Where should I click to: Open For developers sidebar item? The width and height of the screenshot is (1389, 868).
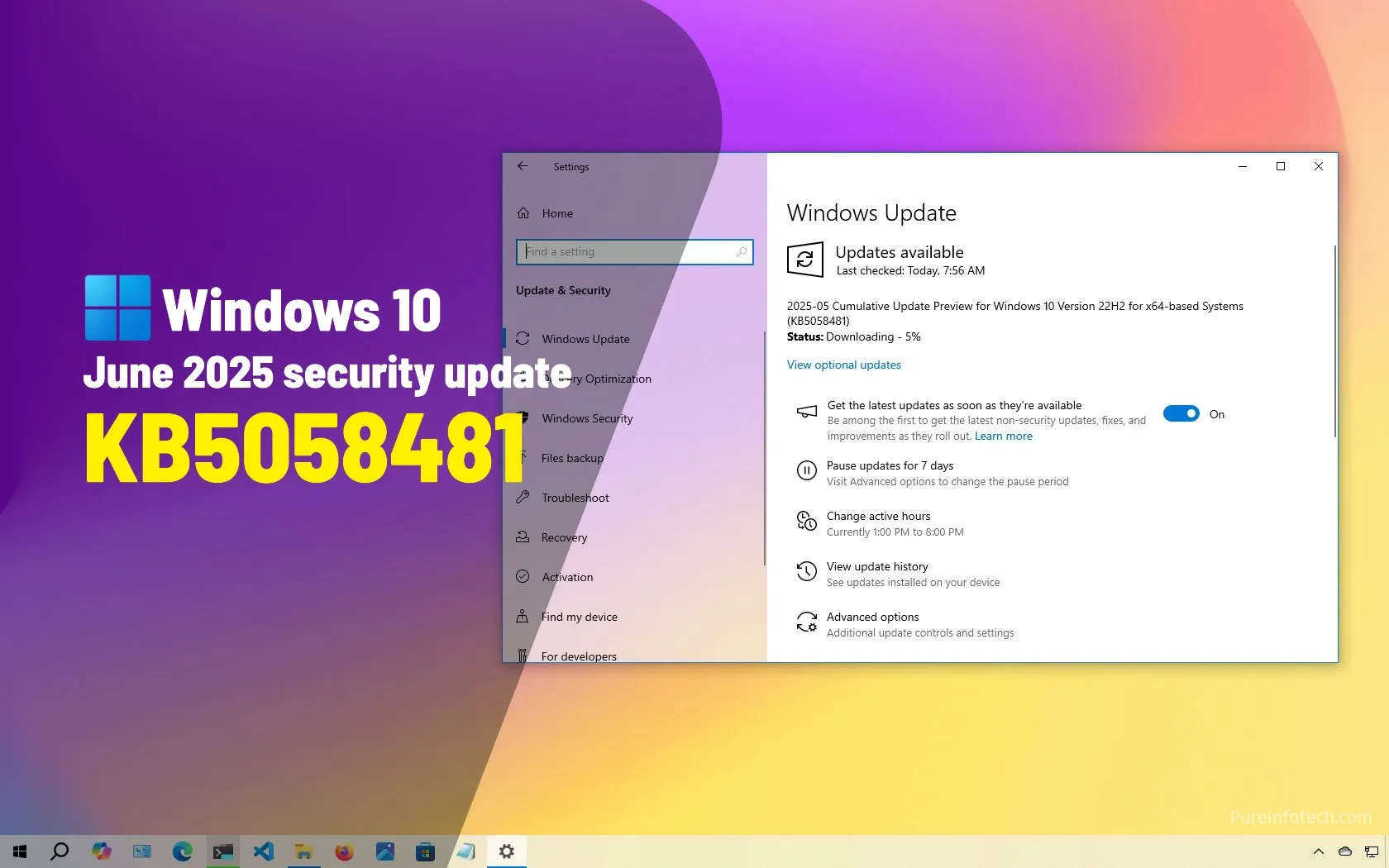(x=579, y=656)
